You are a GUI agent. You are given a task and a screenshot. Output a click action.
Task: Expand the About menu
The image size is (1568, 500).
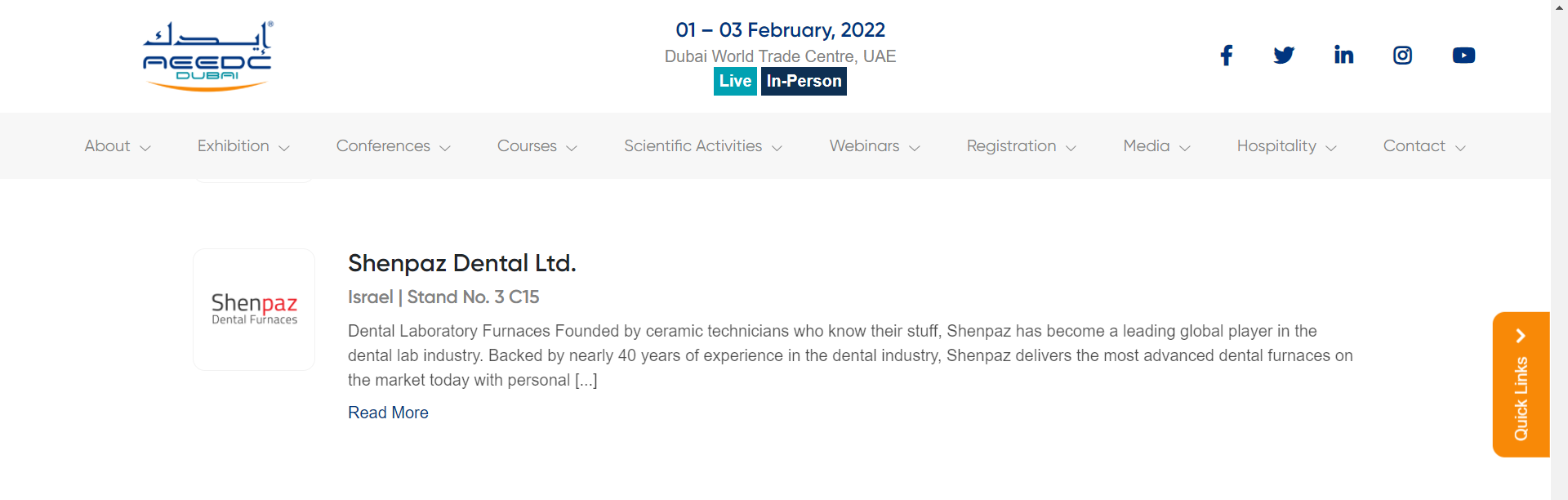tap(118, 146)
